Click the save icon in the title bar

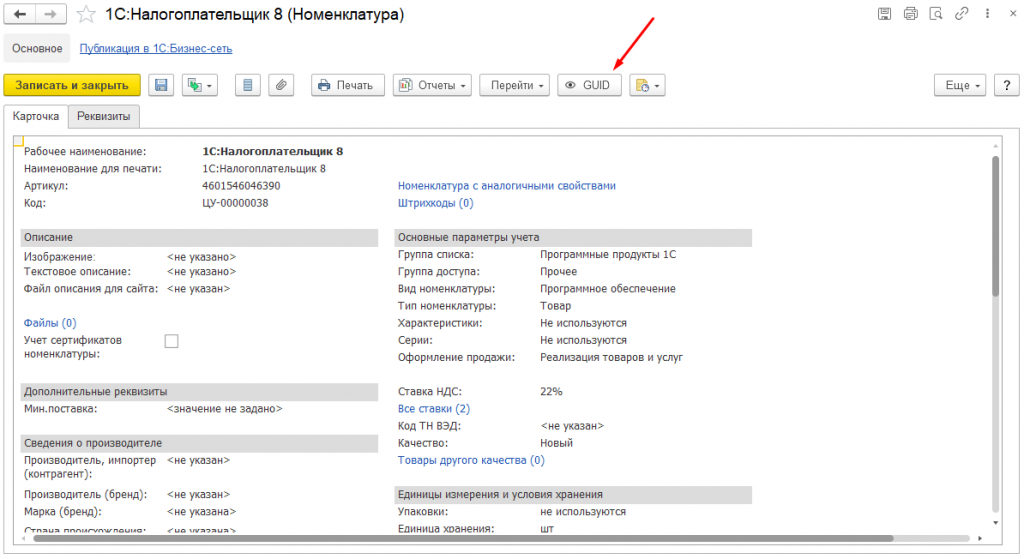pyautogui.click(x=884, y=14)
